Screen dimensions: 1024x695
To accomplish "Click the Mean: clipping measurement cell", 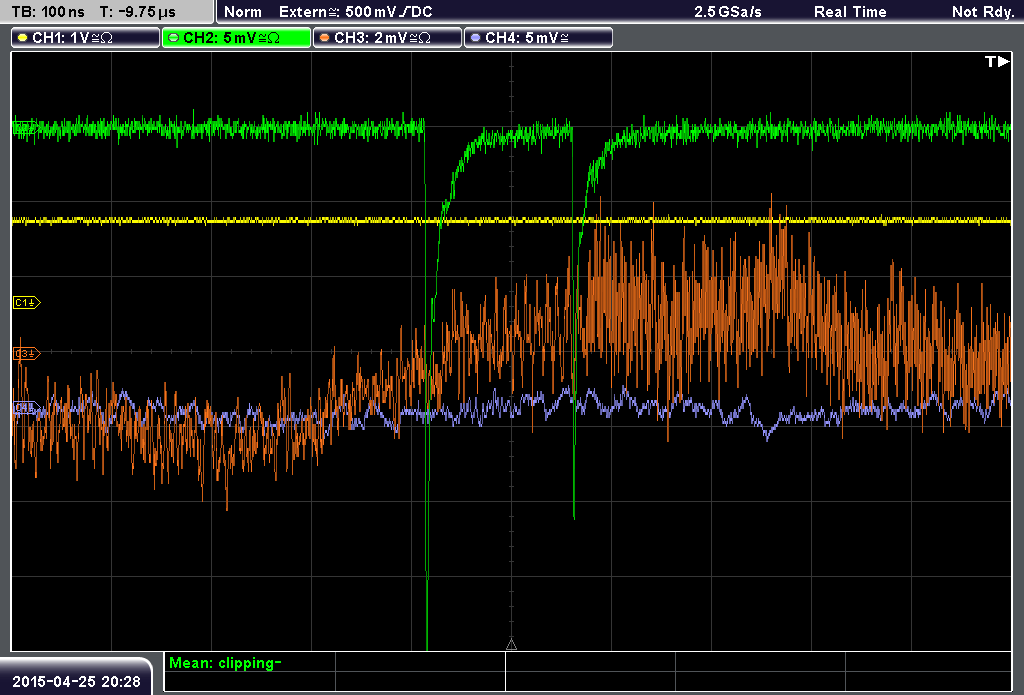I will pyautogui.click(x=249, y=663).
